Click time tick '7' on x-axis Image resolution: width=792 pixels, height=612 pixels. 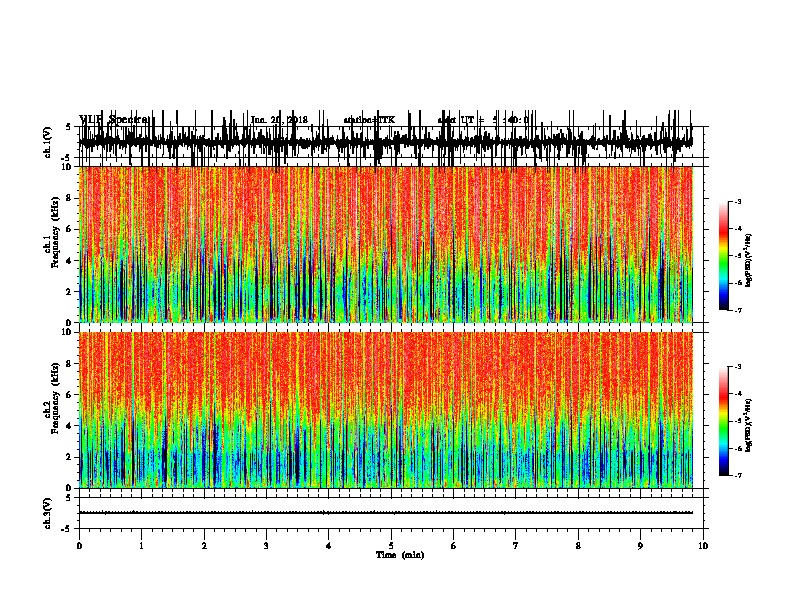(516, 546)
